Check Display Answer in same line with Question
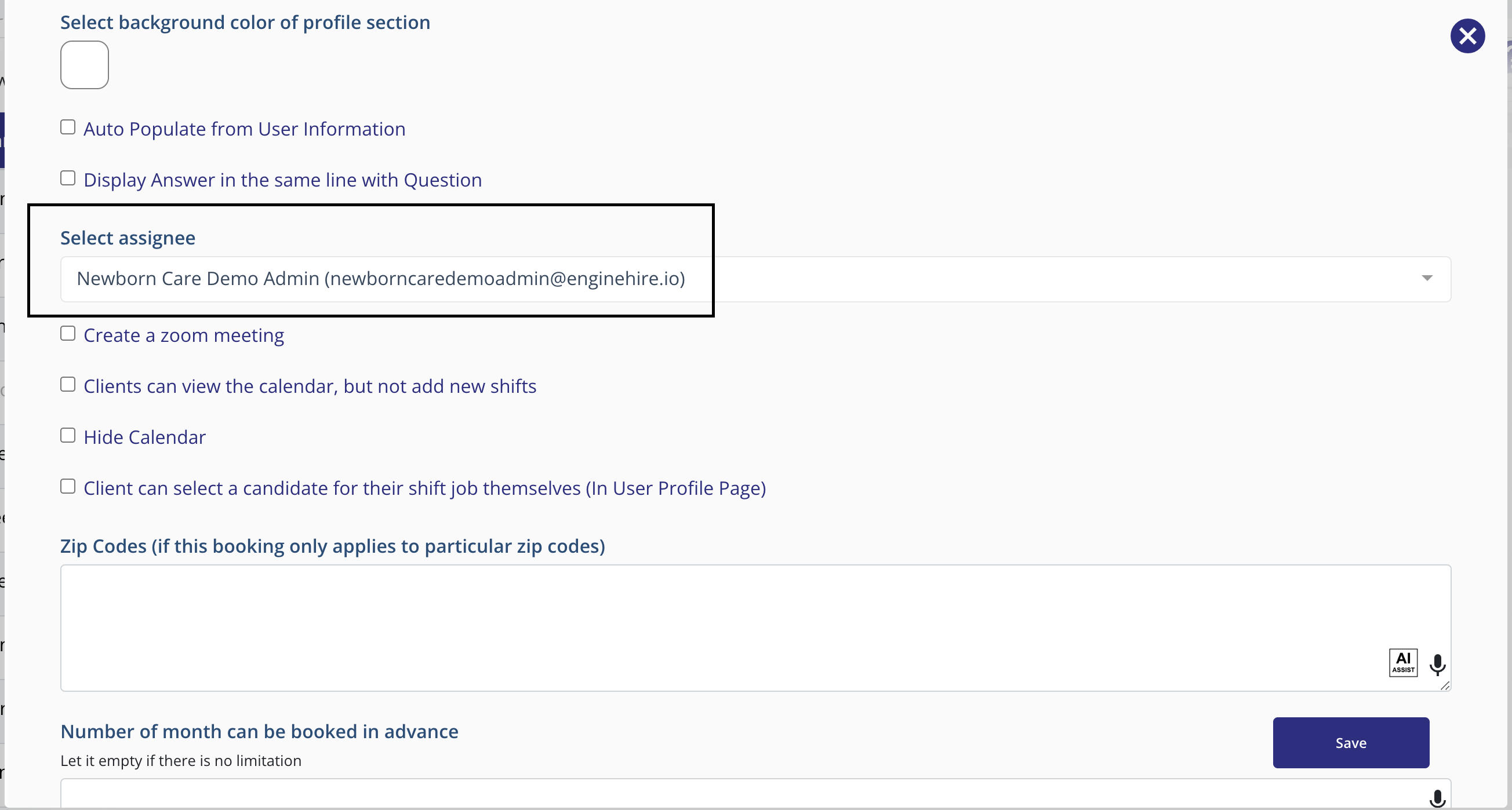 tap(68, 178)
